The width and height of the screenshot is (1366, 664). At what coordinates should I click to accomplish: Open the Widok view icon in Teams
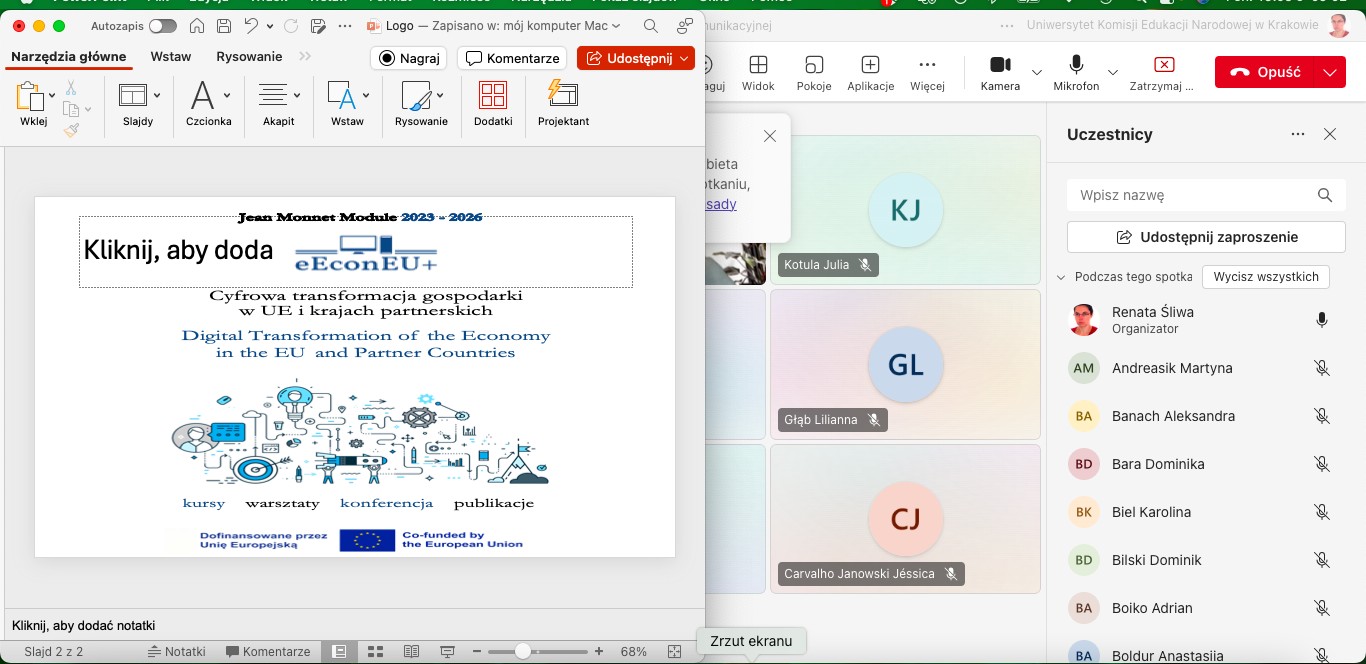pyautogui.click(x=758, y=65)
